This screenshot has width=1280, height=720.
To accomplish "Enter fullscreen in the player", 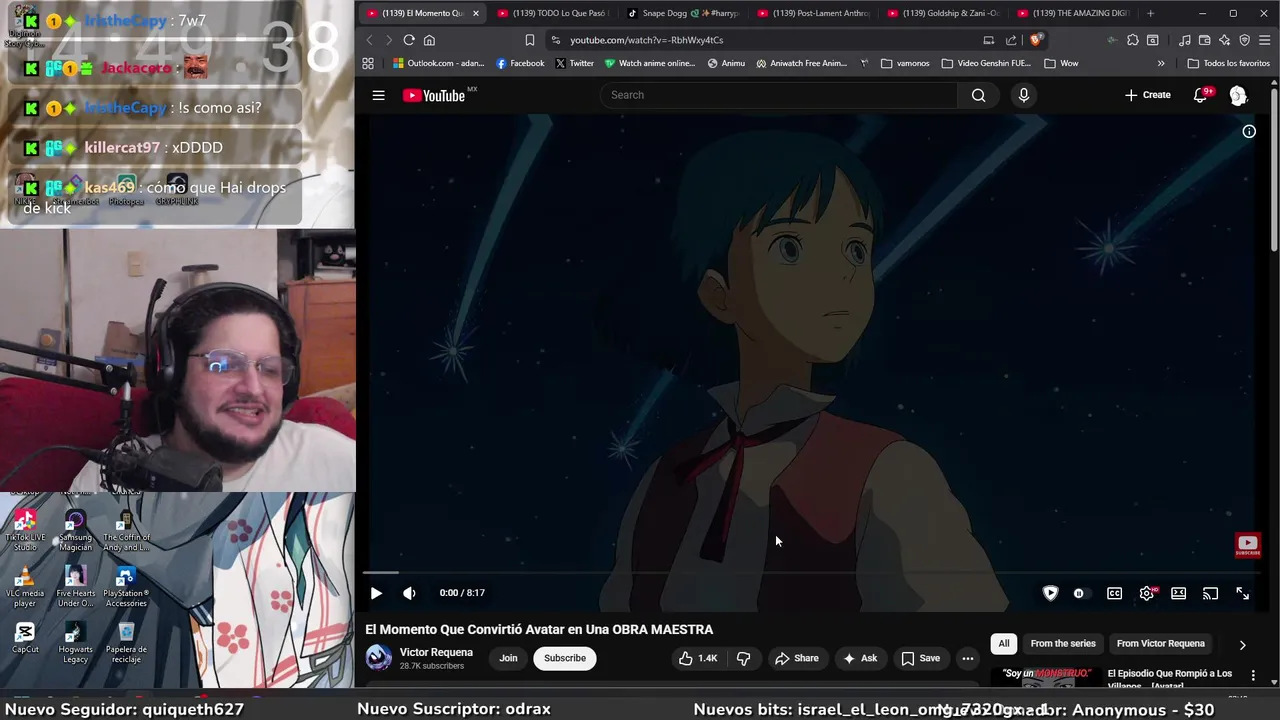I will (x=1242, y=593).
